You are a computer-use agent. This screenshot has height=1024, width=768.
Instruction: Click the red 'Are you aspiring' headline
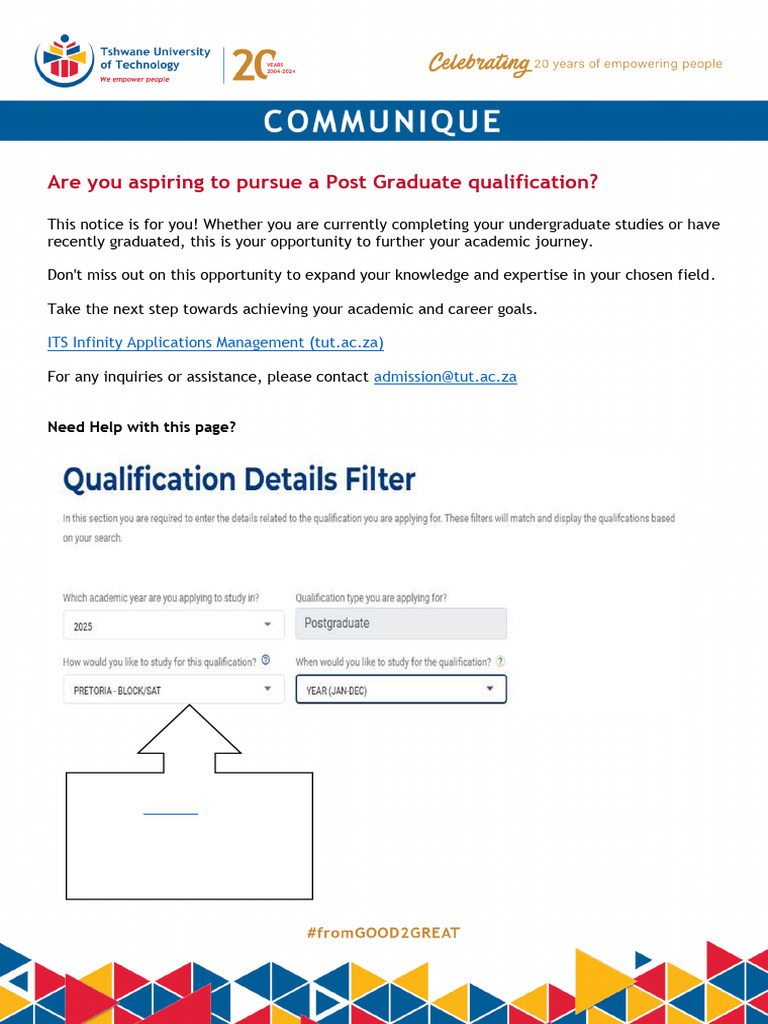(323, 182)
